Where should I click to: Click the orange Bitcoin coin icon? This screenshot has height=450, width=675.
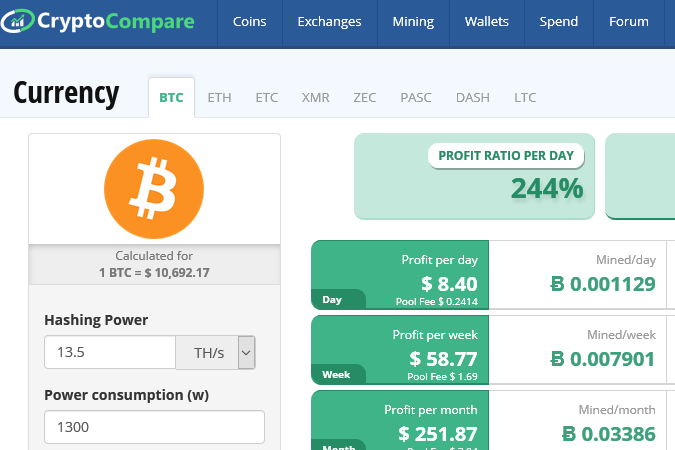(154, 188)
